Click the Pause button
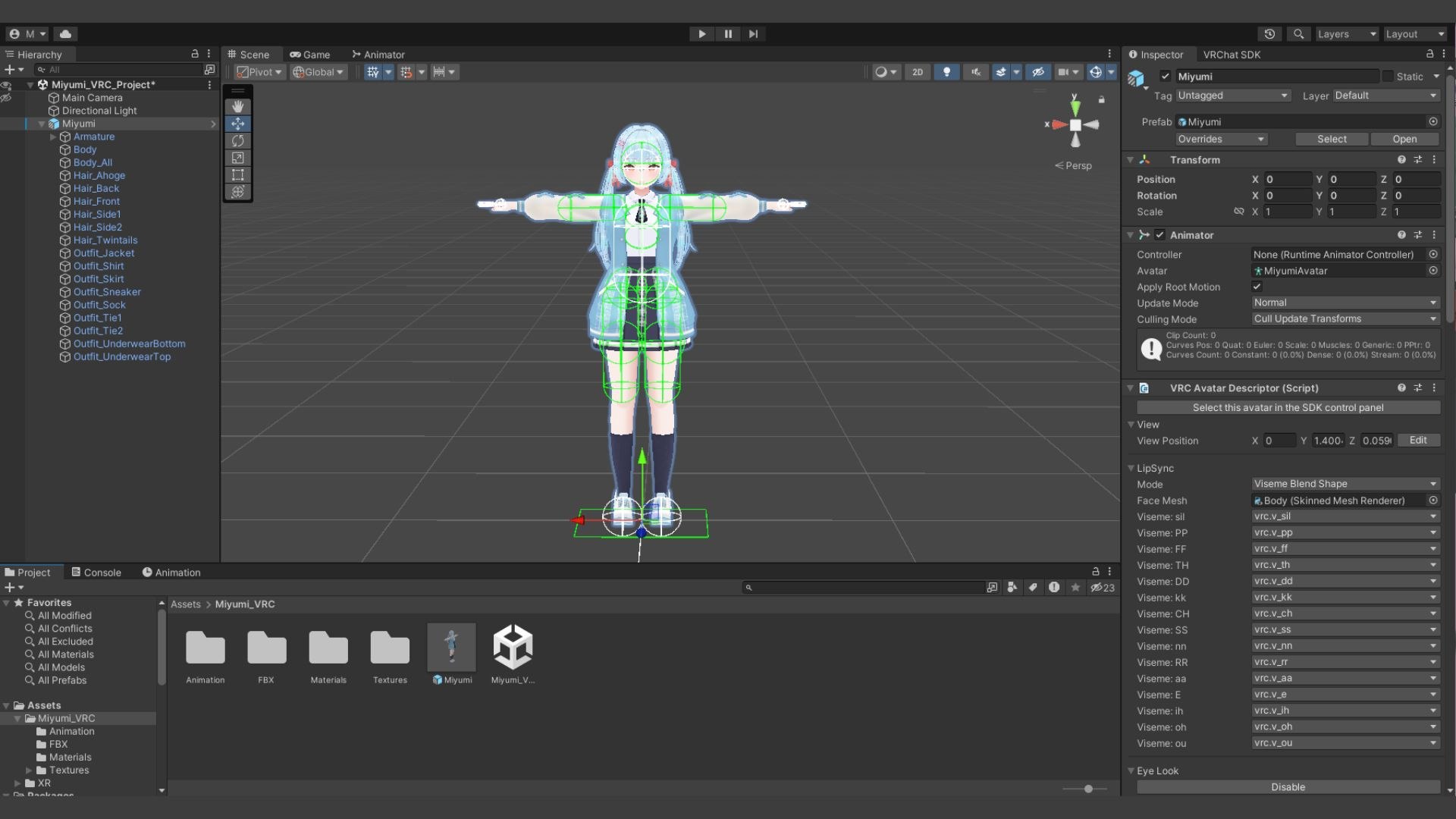 728,34
